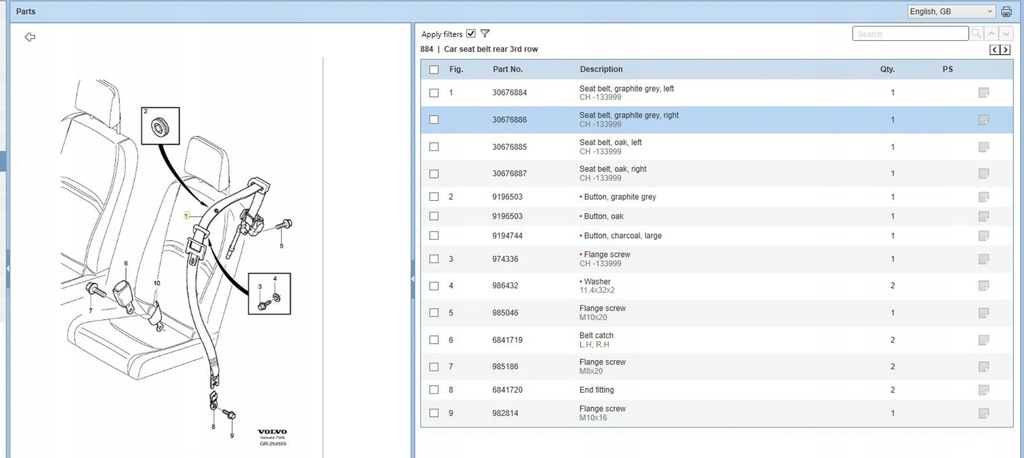Toggle the Apply filters checkbox
The height and width of the screenshot is (458, 1024).
click(x=471, y=34)
